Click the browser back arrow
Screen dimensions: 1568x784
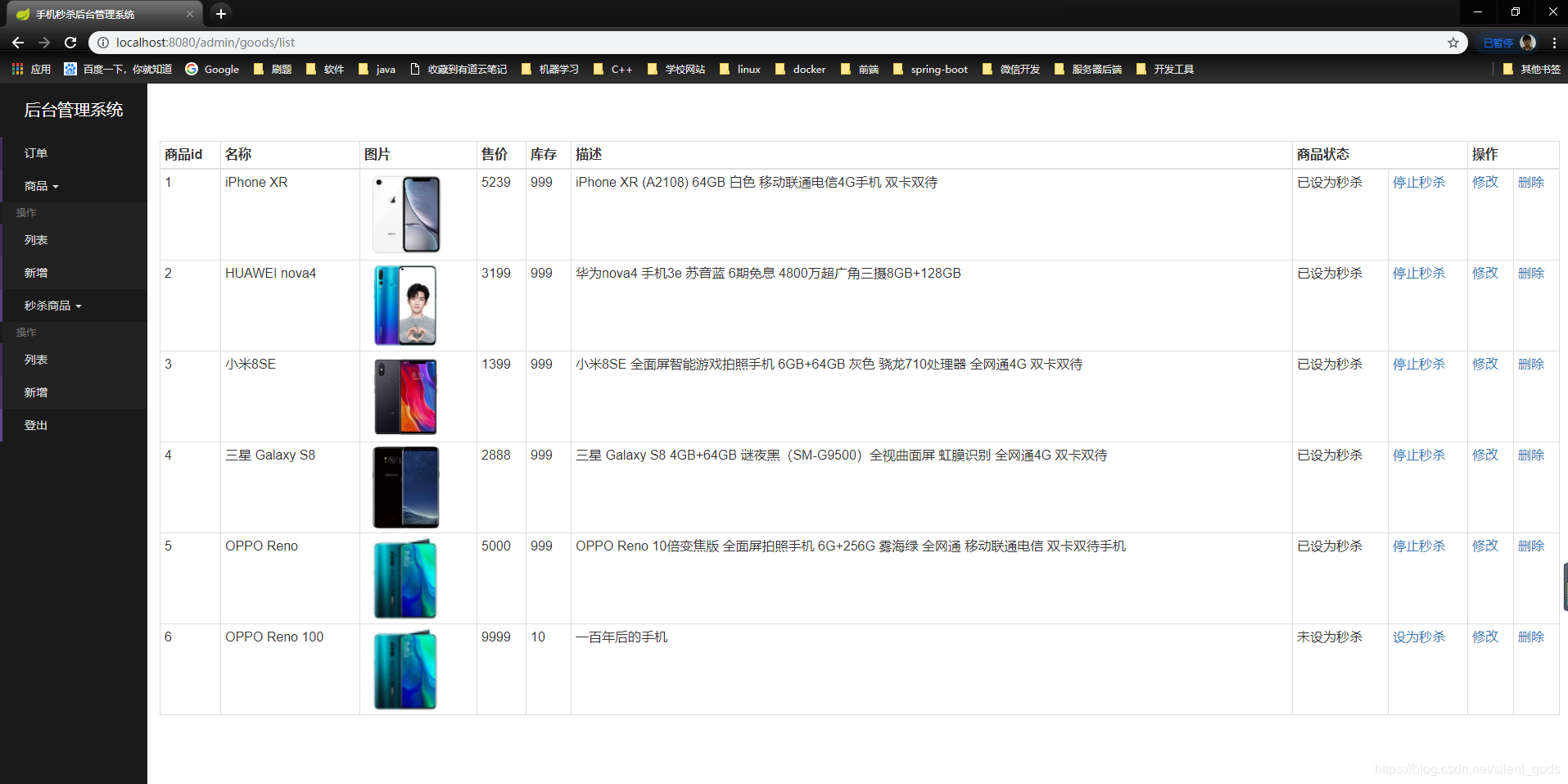[18, 43]
